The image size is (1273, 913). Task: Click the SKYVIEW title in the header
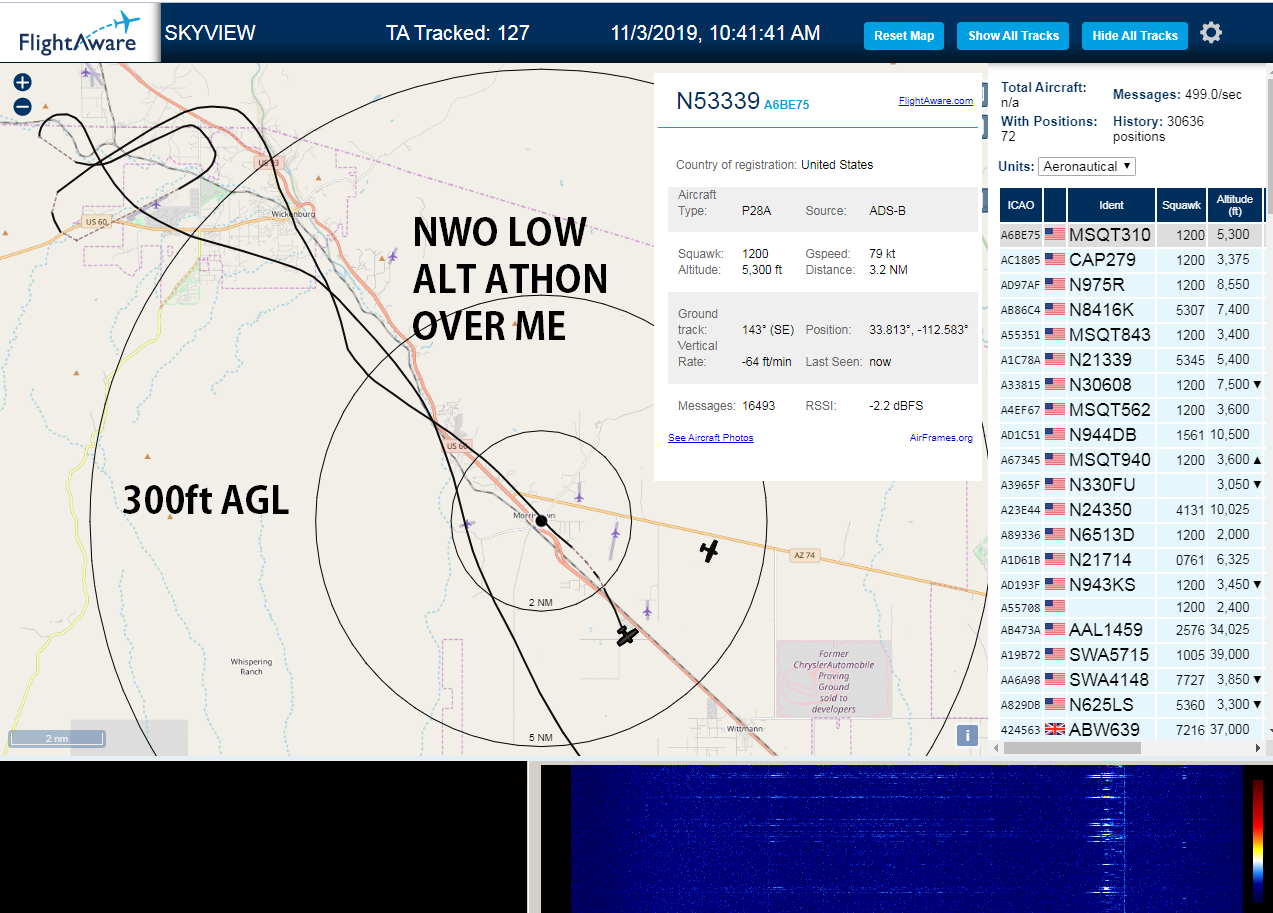(x=210, y=33)
